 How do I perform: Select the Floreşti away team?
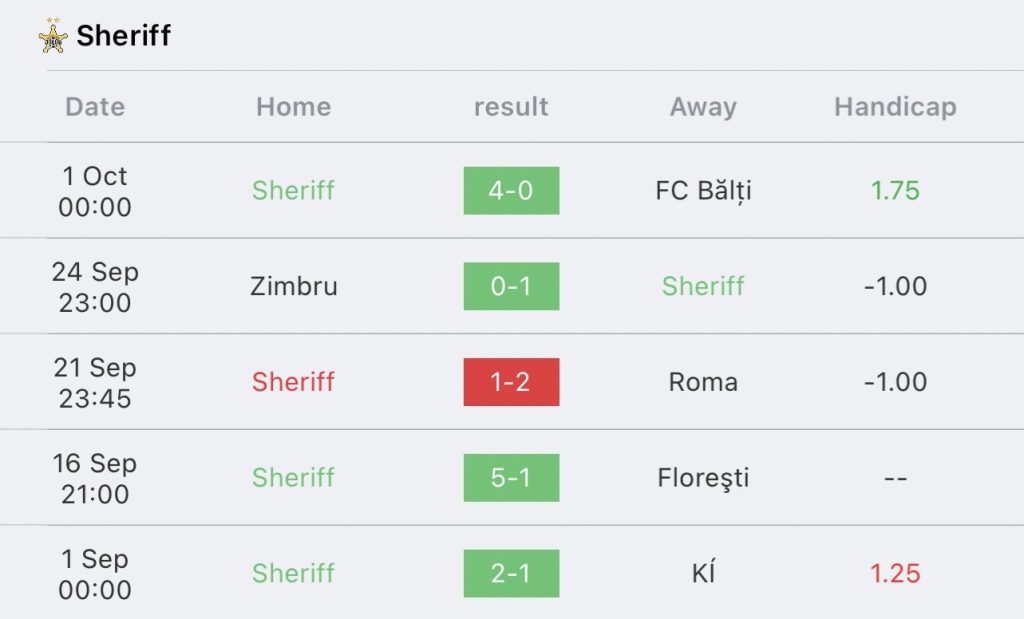[x=703, y=478]
